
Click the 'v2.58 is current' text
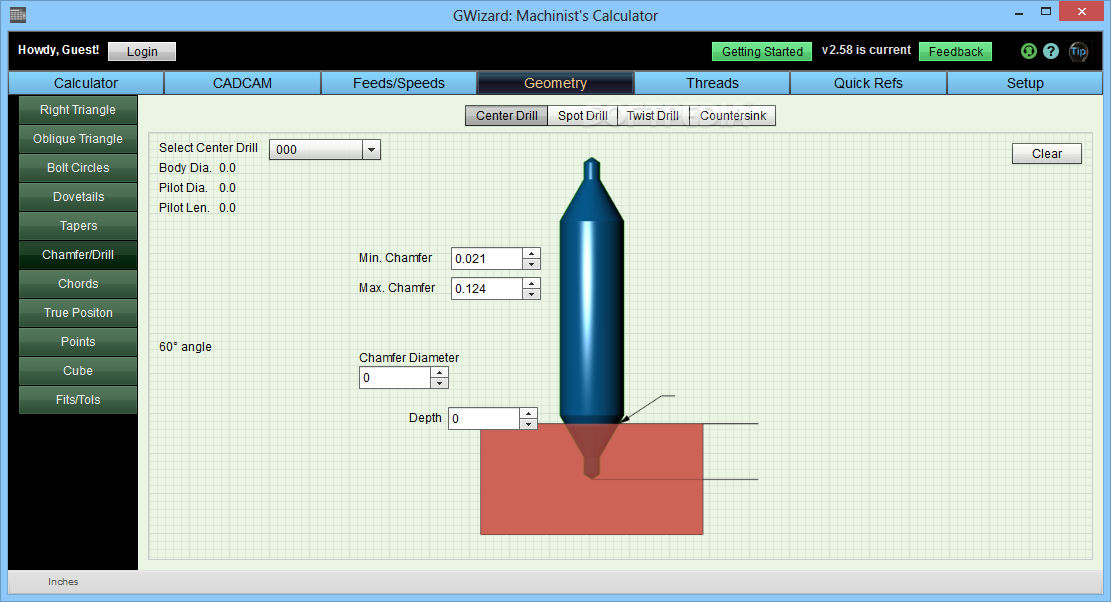point(866,50)
